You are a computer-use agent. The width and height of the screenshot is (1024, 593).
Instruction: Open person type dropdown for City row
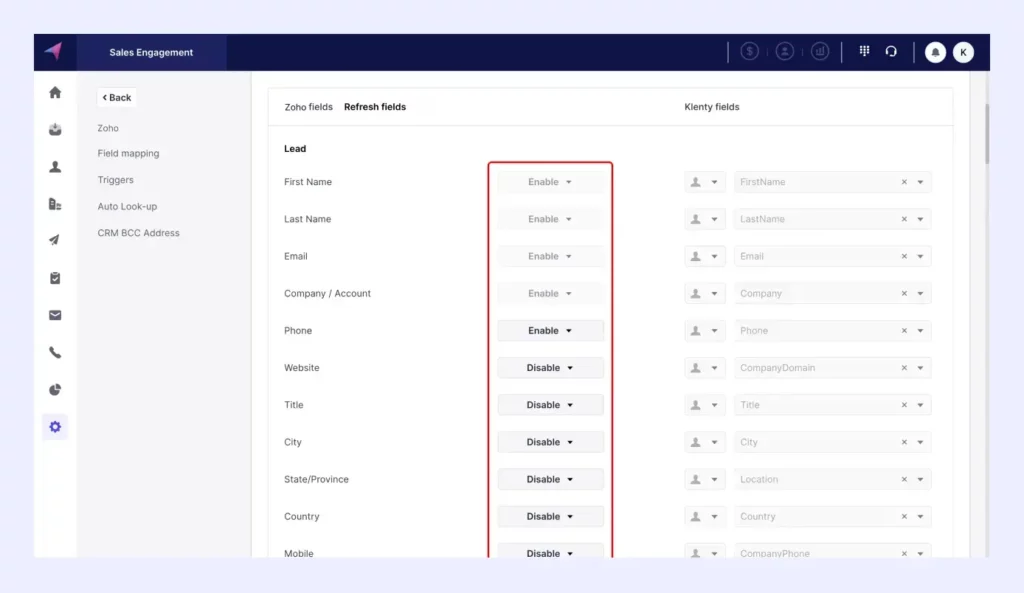(704, 443)
